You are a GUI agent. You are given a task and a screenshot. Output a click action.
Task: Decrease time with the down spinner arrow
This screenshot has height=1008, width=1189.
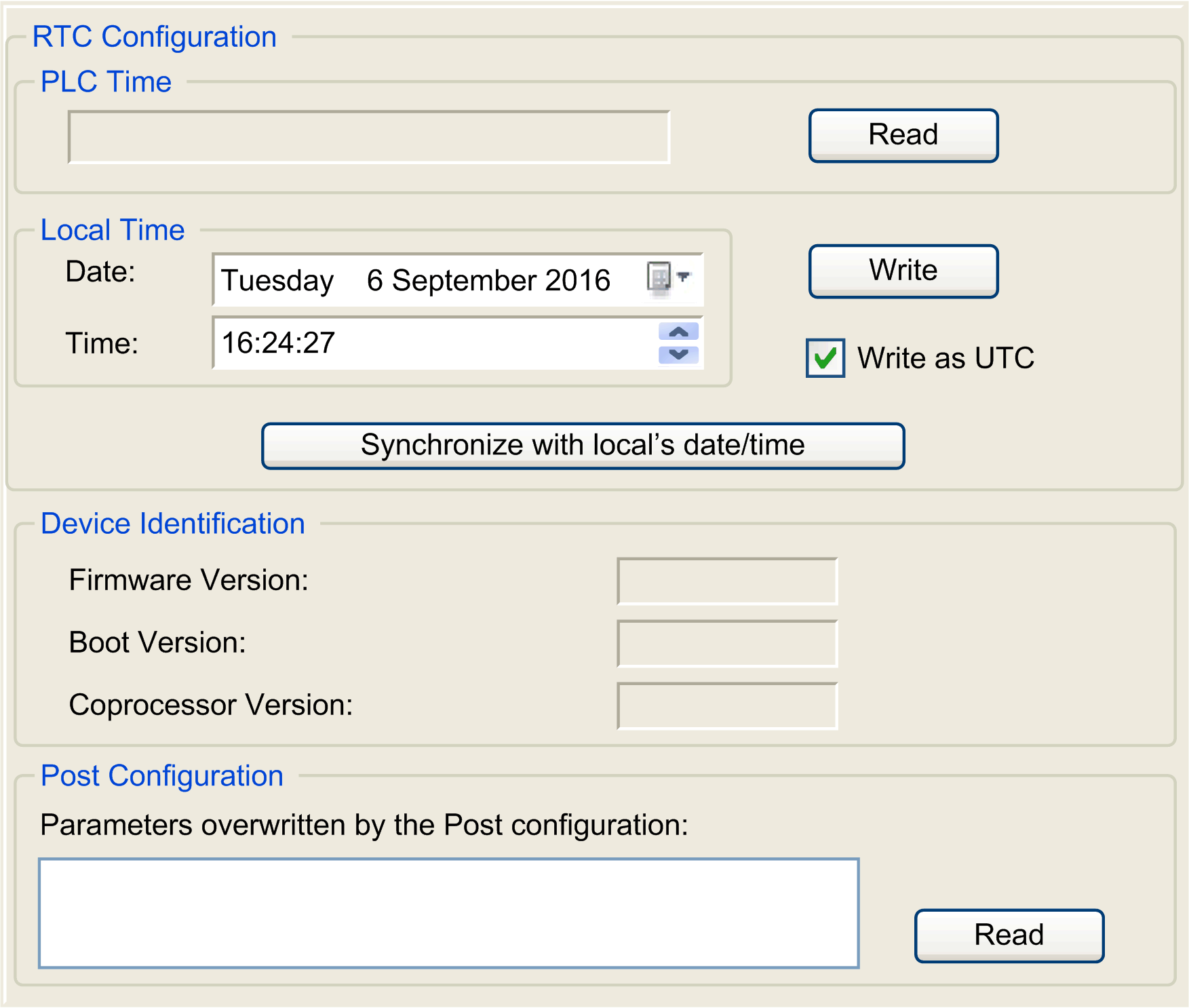pyautogui.click(x=678, y=355)
